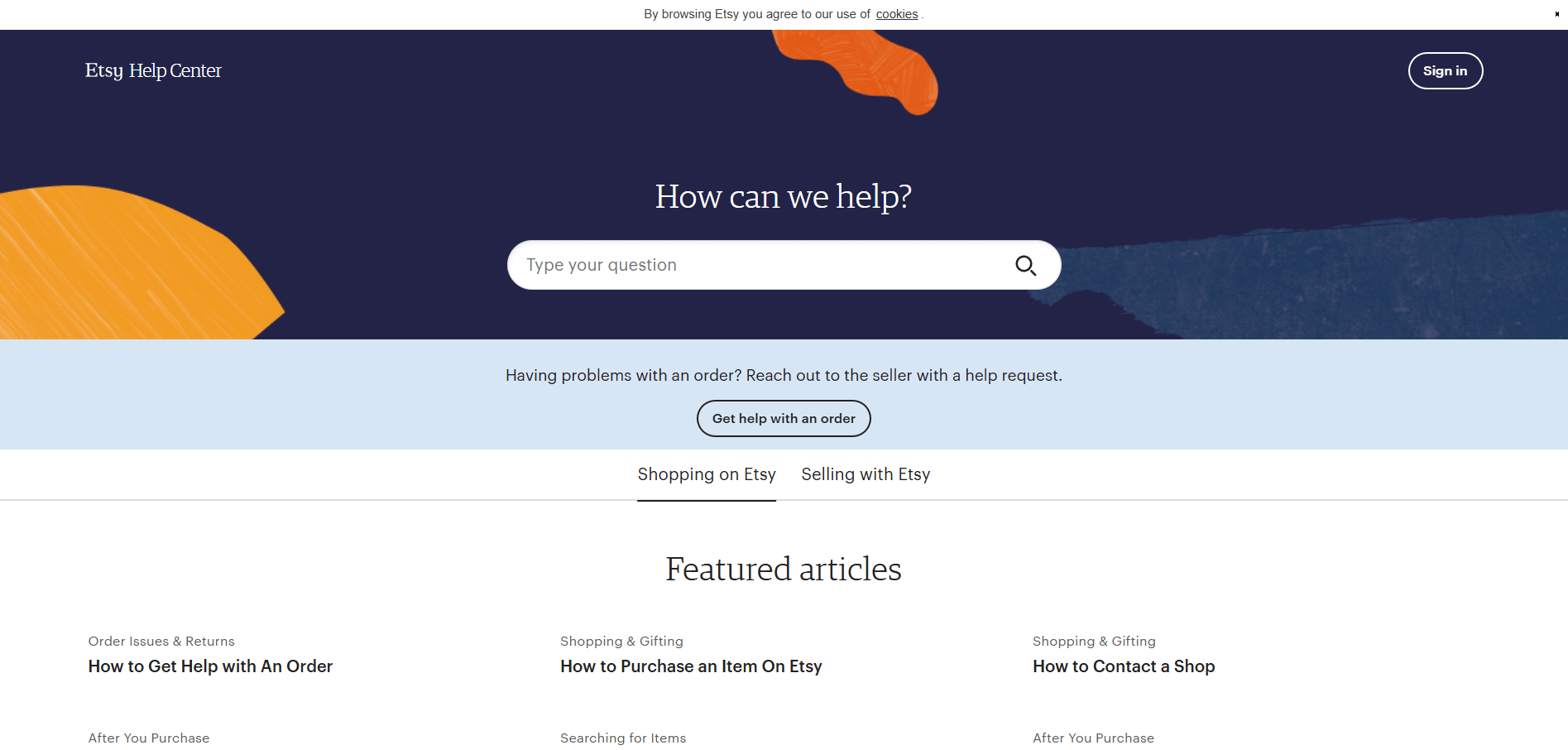Open How to Contact a Shop article
1568x750 pixels.
point(1124,666)
